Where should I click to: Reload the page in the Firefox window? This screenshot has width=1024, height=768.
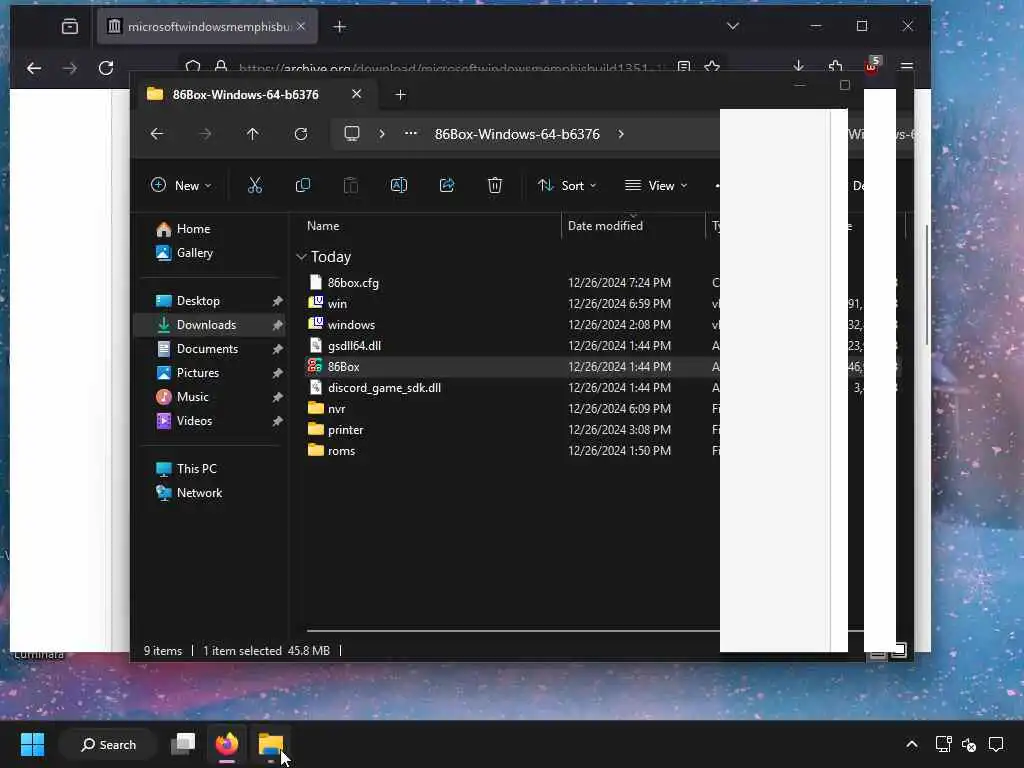tap(106, 68)
